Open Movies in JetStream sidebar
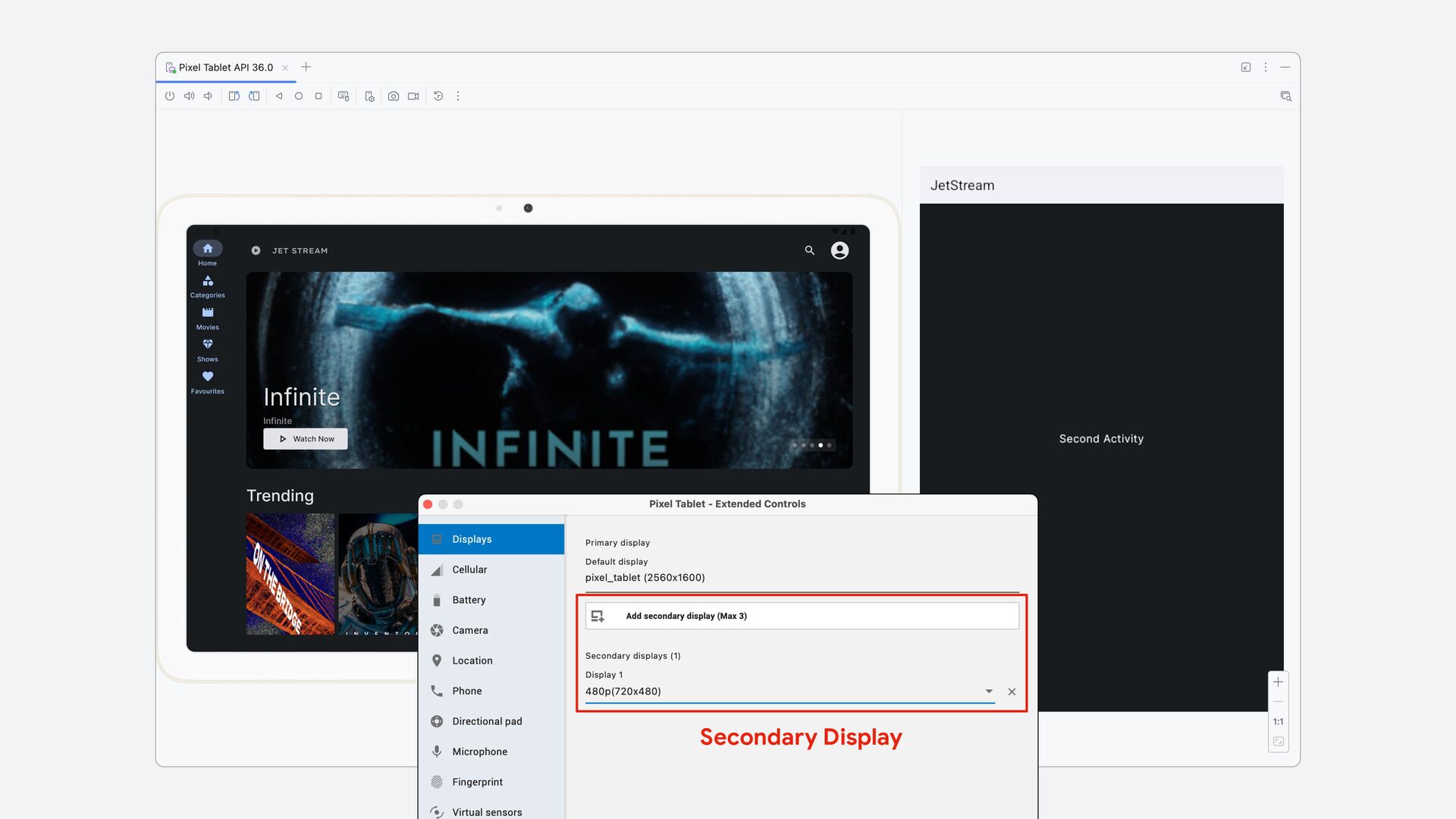1456x819 pixels. pyautogui.click(x=208, y=318)
